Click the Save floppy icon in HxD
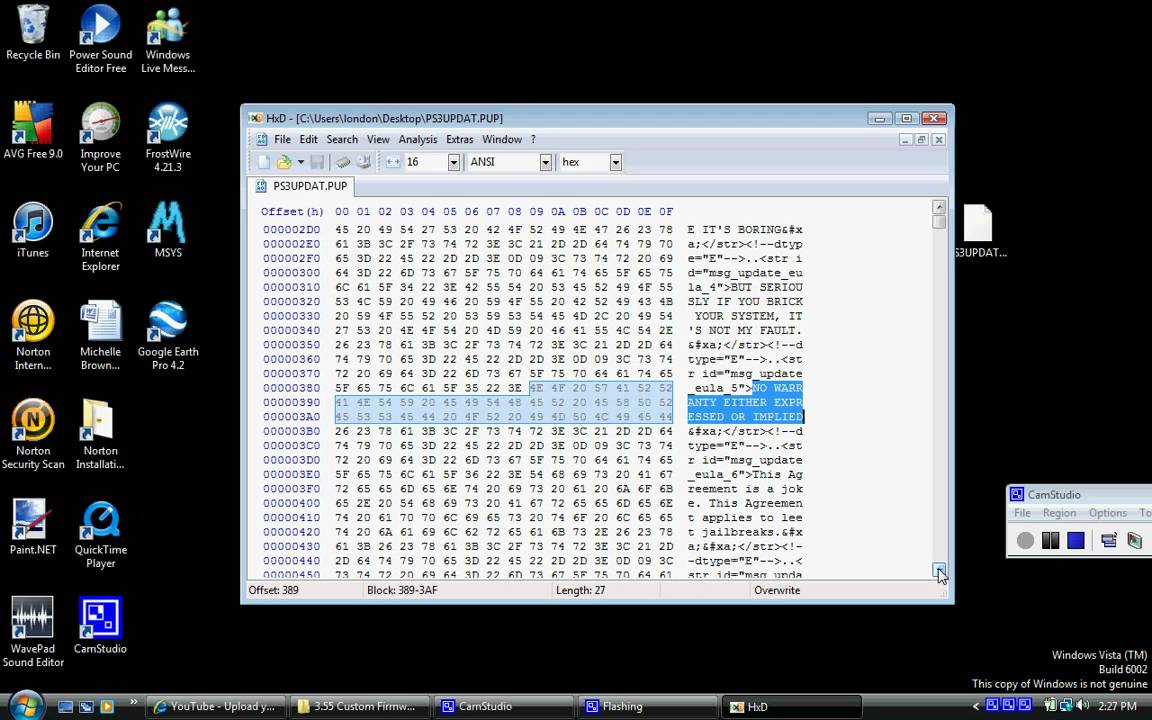The height and width of the screenshot is (720, 1152). (317, 162)
